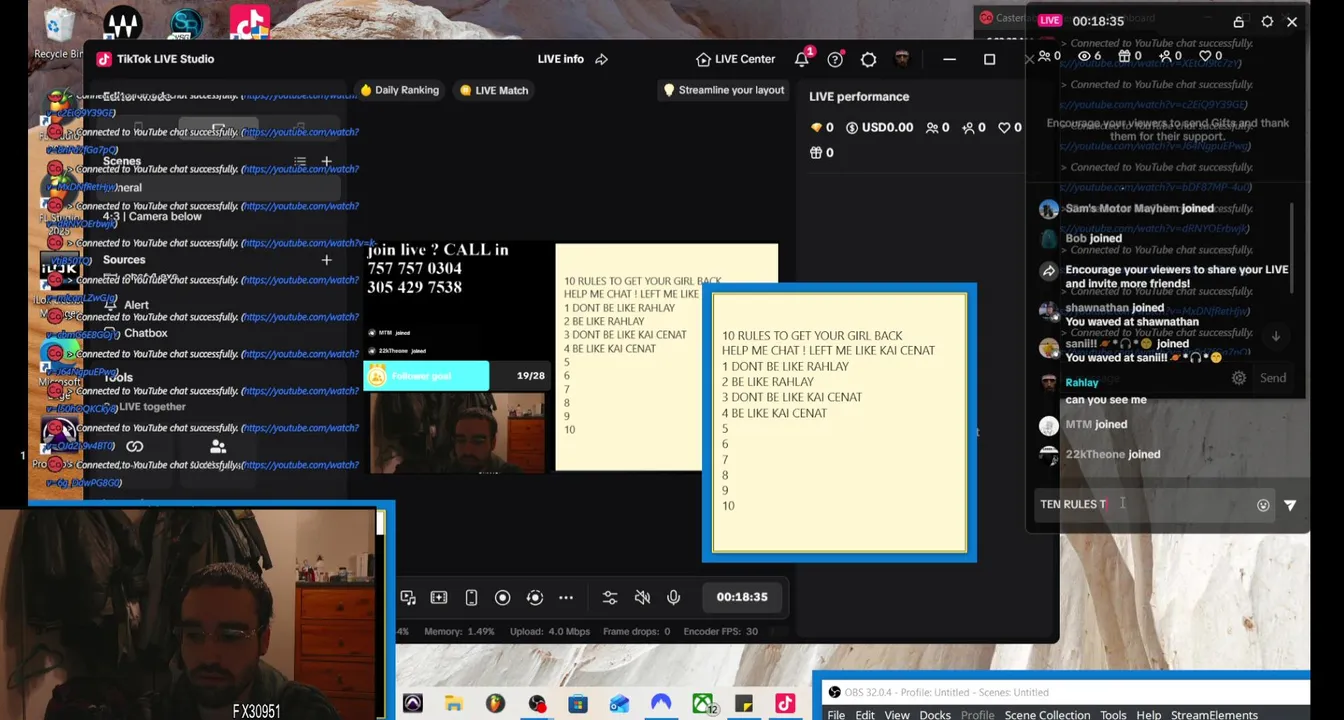Image resolution: width=1344 pixels, height=720 pixels.
Task: Click the notification bell in TikTok LIVE Studio
Action: 802,59
